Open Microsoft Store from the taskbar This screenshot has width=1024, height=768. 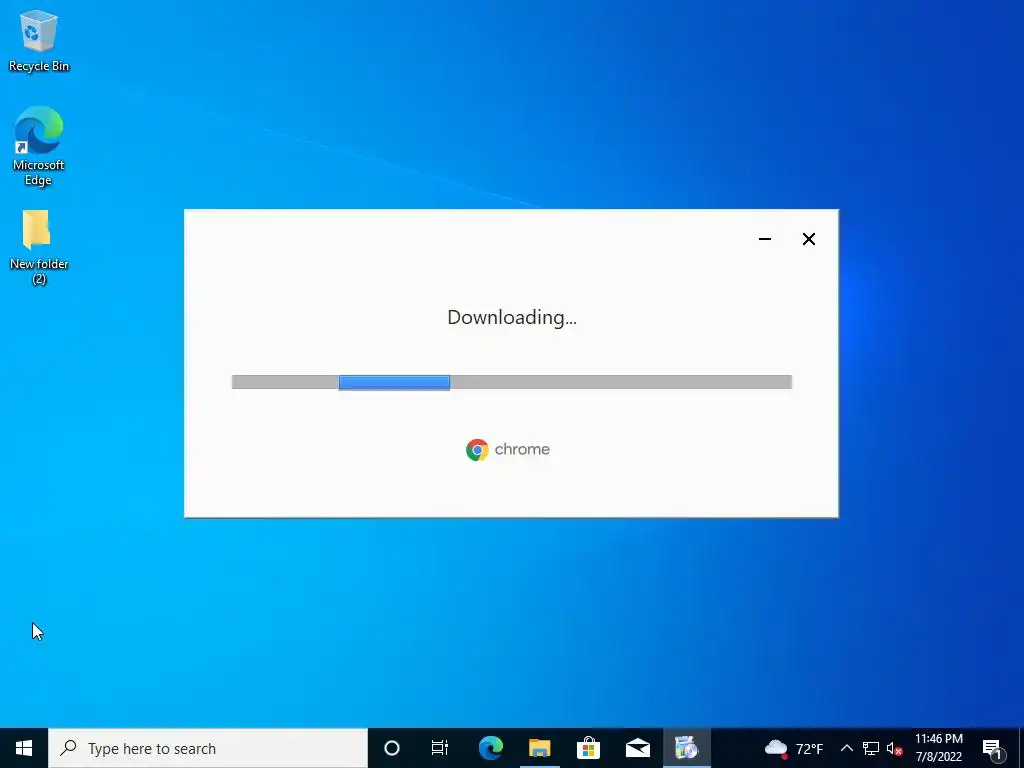click(x=588, y=748)
